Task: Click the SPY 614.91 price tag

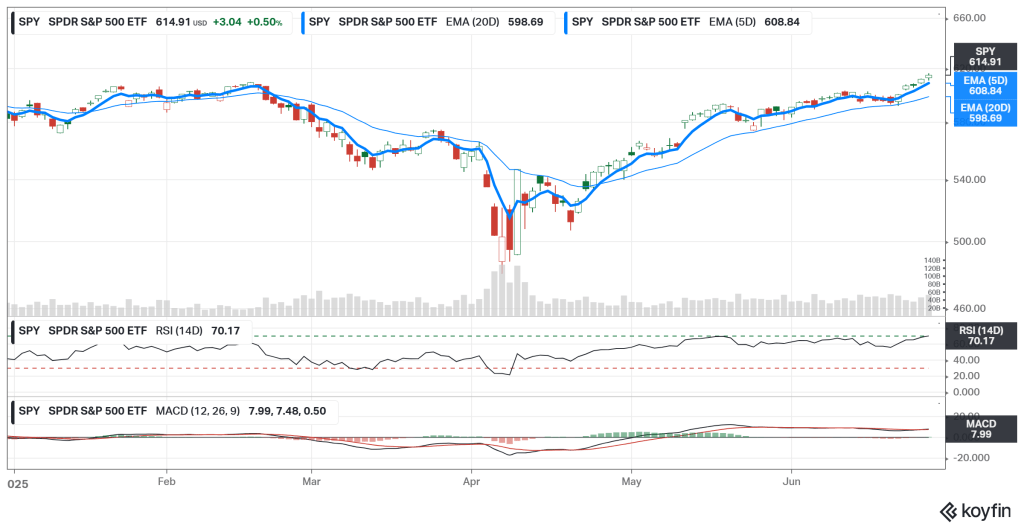Action: point(985,56)
